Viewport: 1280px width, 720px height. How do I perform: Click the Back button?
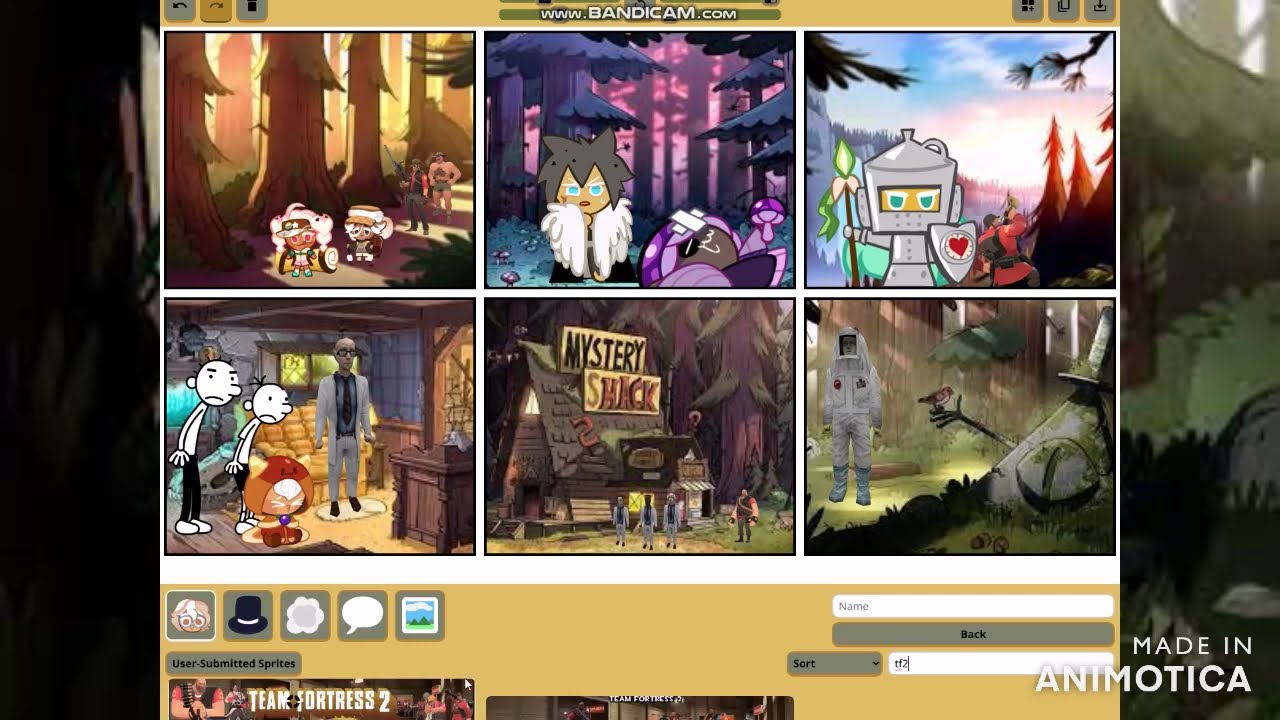coord(973,634)
